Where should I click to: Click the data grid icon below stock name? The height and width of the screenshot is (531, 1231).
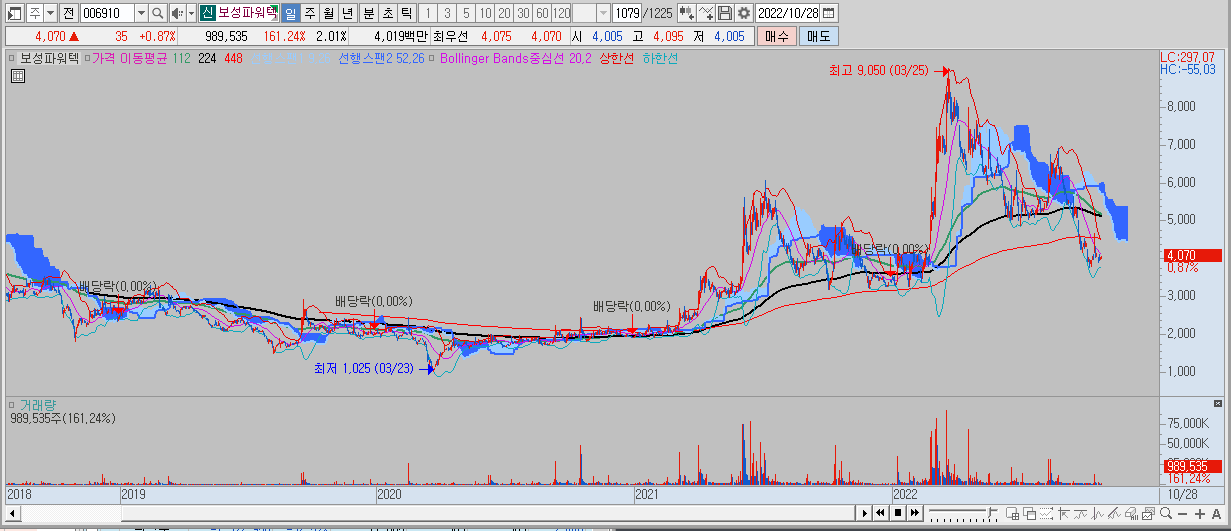click(x=17, y=75)
